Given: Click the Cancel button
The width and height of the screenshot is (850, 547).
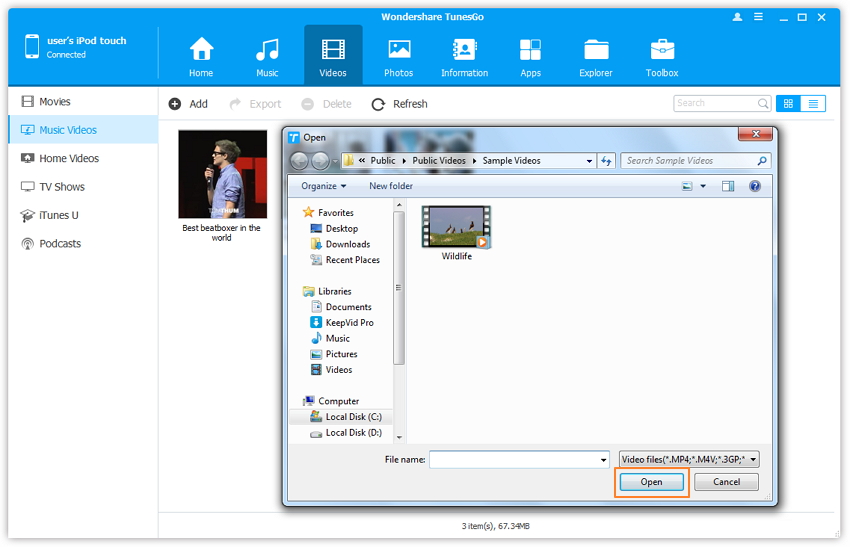Looking at the screenshot, I should [726, 482].
